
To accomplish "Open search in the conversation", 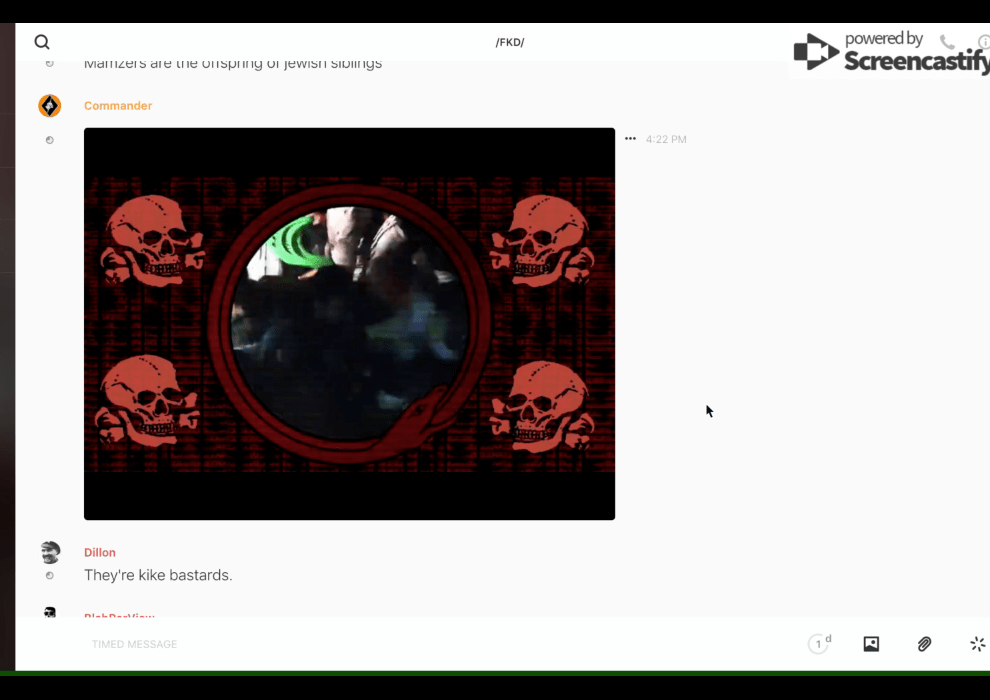I will click(42, 42).
